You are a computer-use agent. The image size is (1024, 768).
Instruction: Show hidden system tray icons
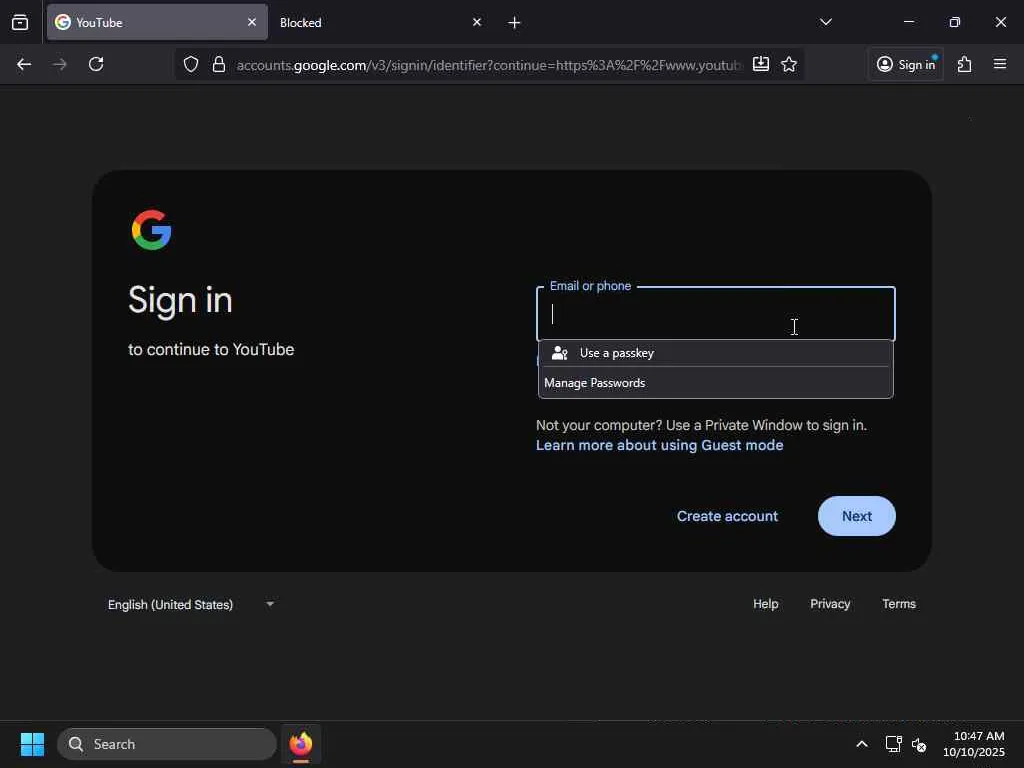[x=862, y=744]
